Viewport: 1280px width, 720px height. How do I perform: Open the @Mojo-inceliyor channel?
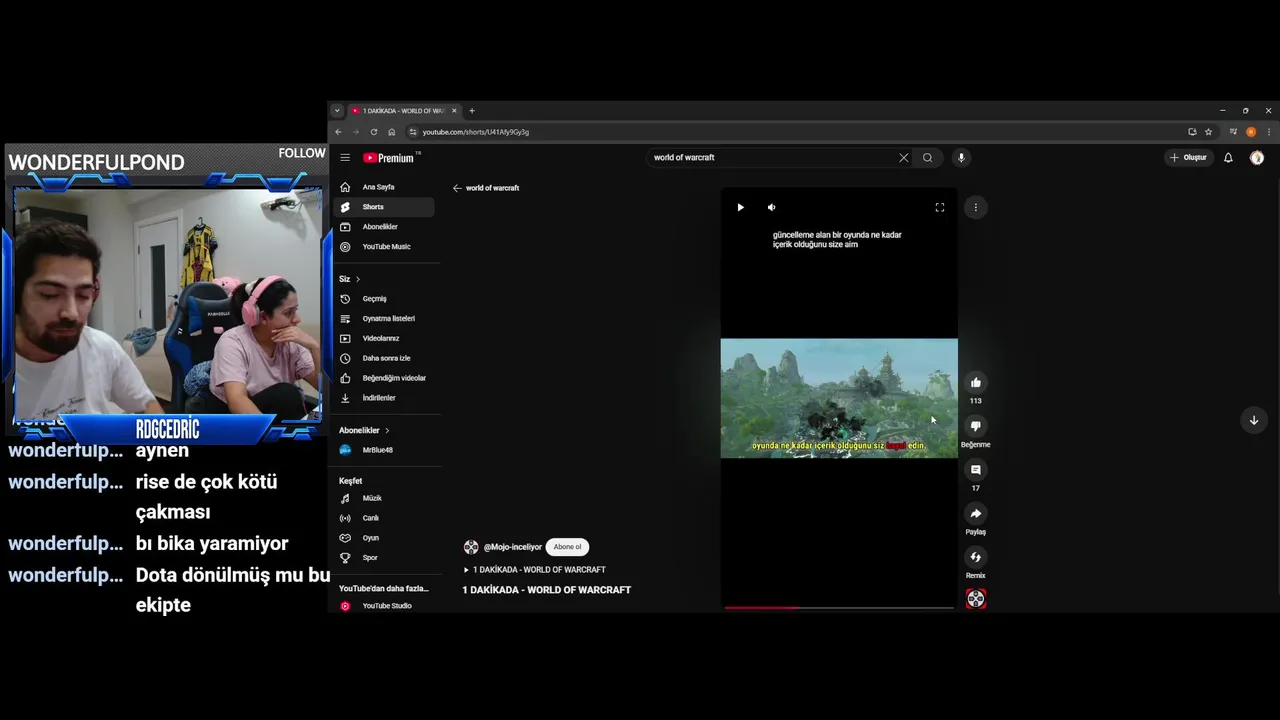(x=513, y=547)
